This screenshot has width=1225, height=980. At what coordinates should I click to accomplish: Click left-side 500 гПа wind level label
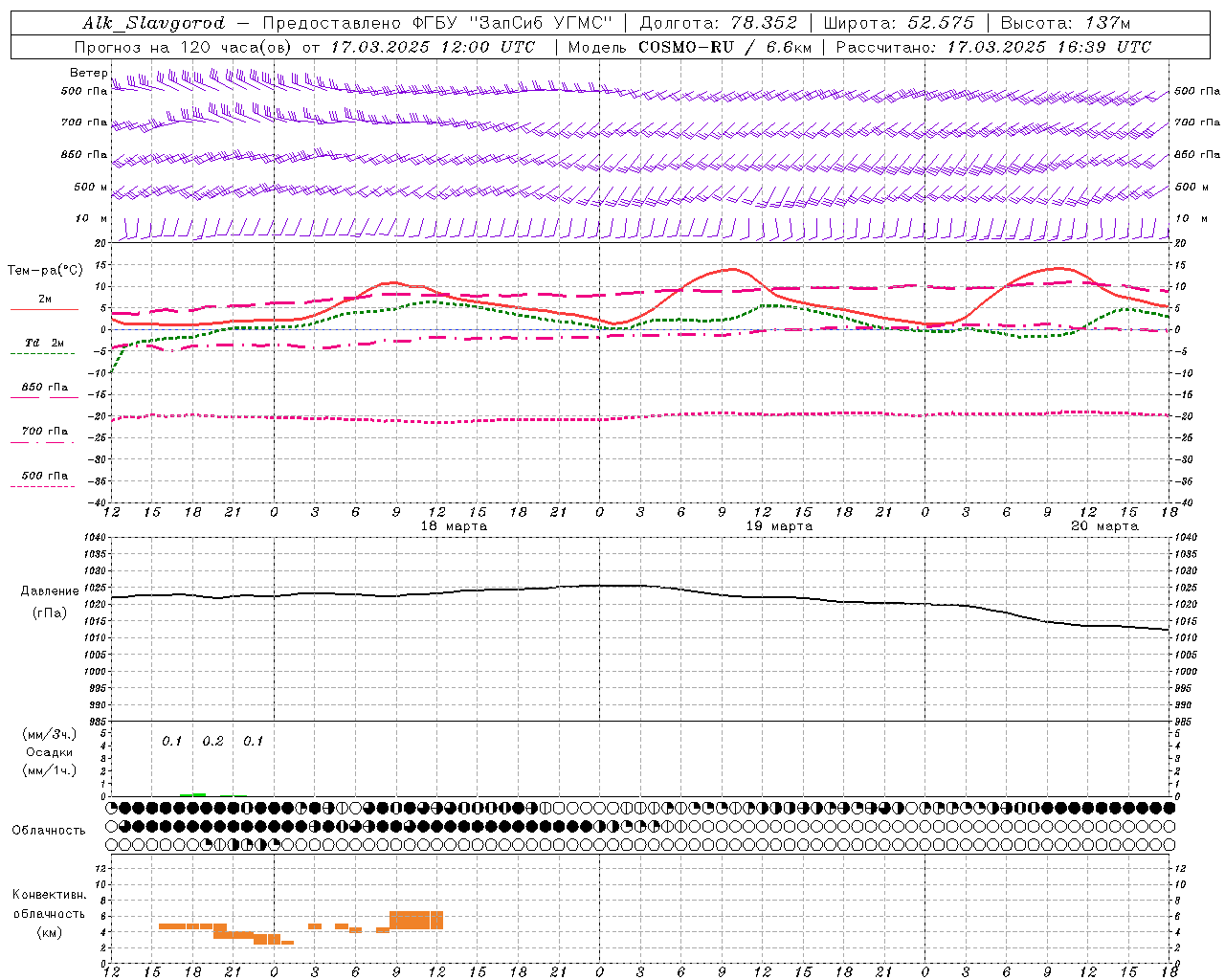pos(83,91)
